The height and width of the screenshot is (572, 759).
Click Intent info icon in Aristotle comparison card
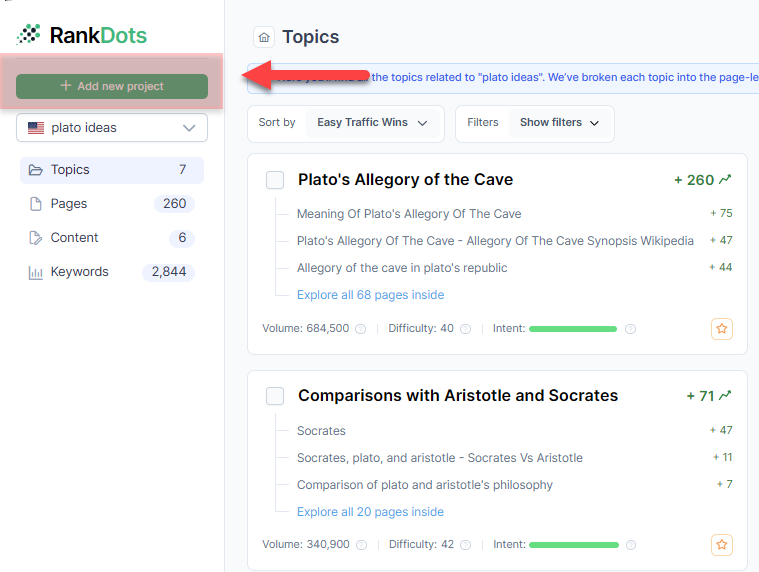point(630,546)
